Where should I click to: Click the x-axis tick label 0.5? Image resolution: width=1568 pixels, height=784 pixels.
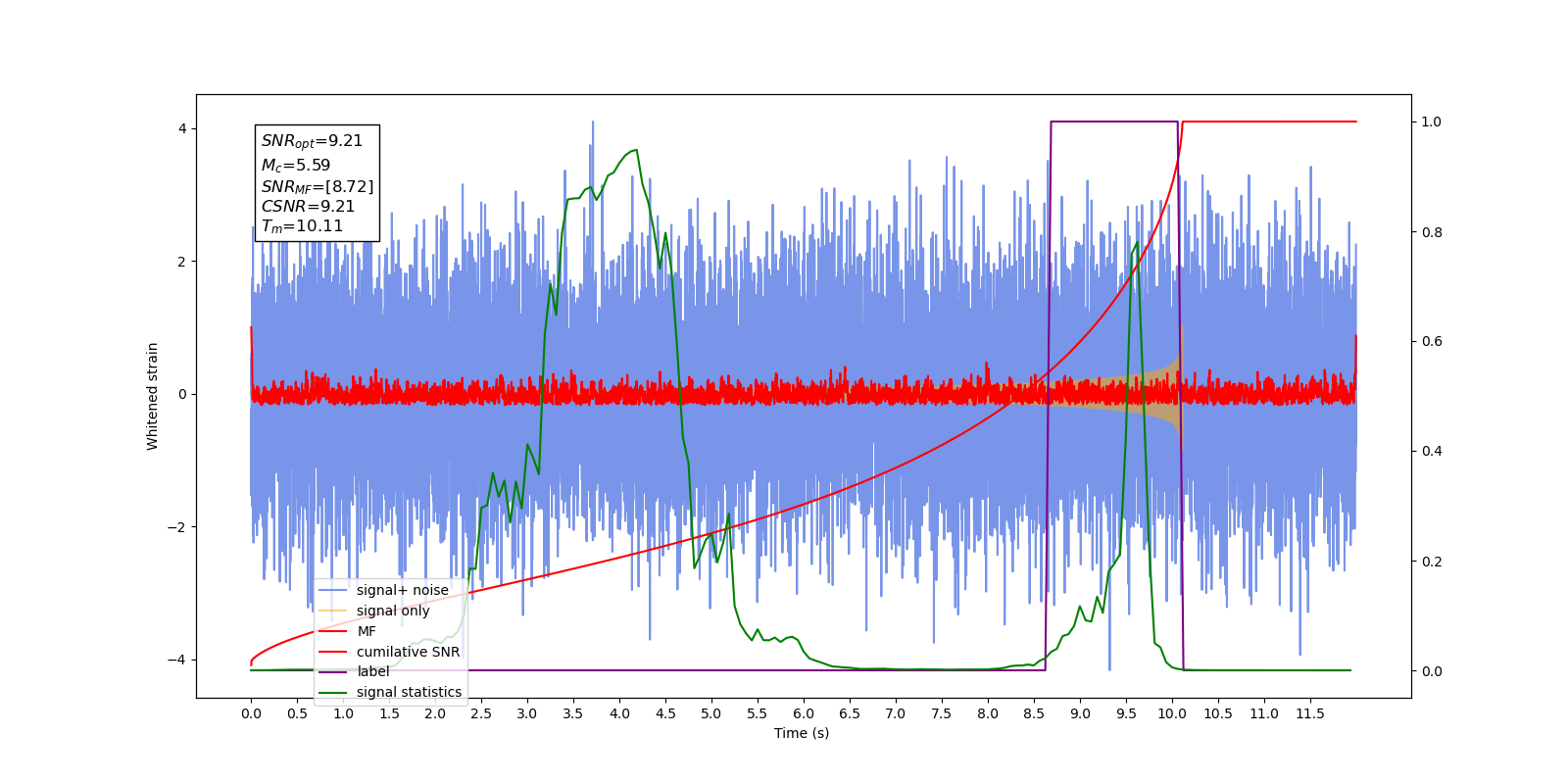[297, 713]
